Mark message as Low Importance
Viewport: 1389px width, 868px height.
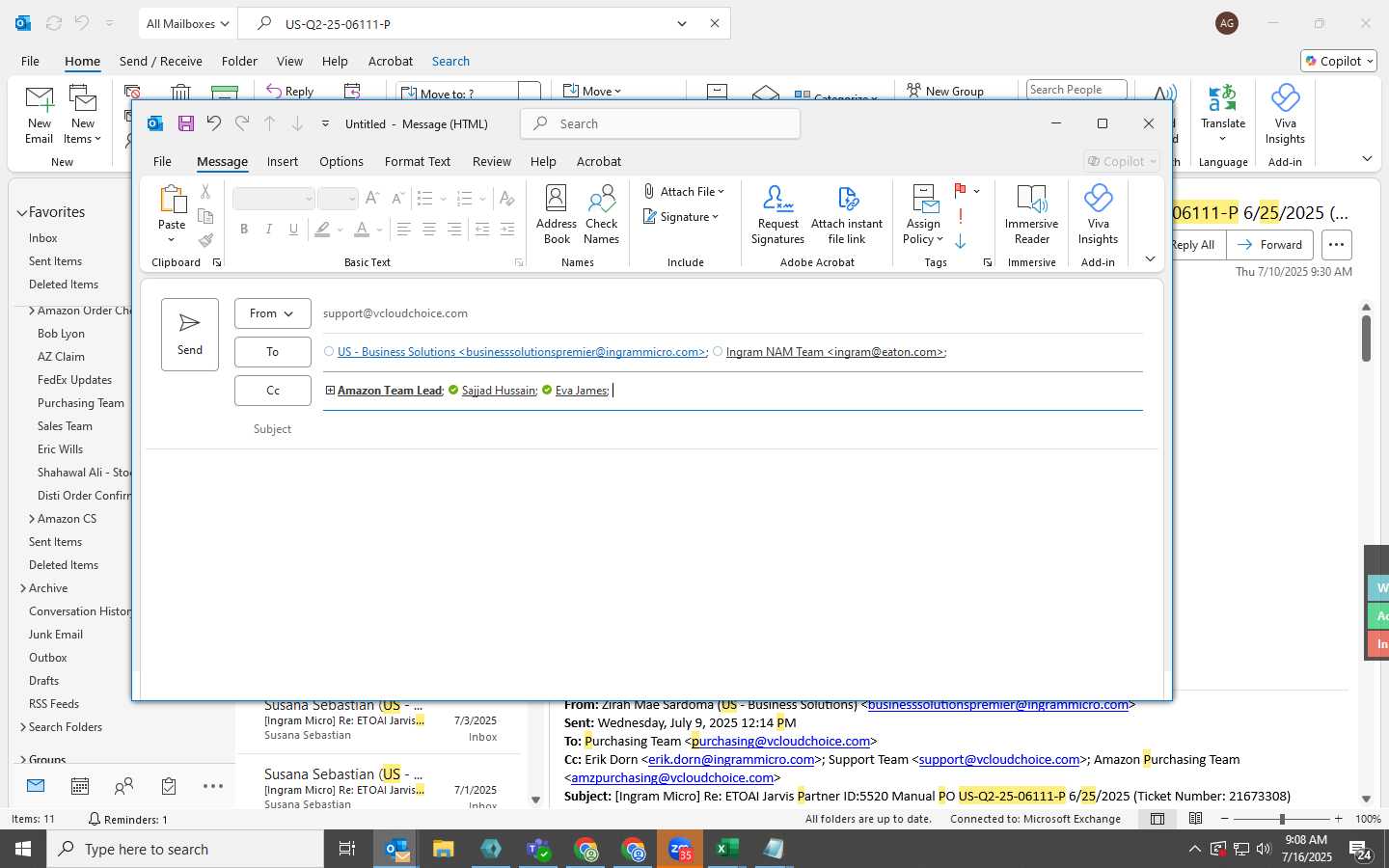pyautogui.click(x=961, y=241)
